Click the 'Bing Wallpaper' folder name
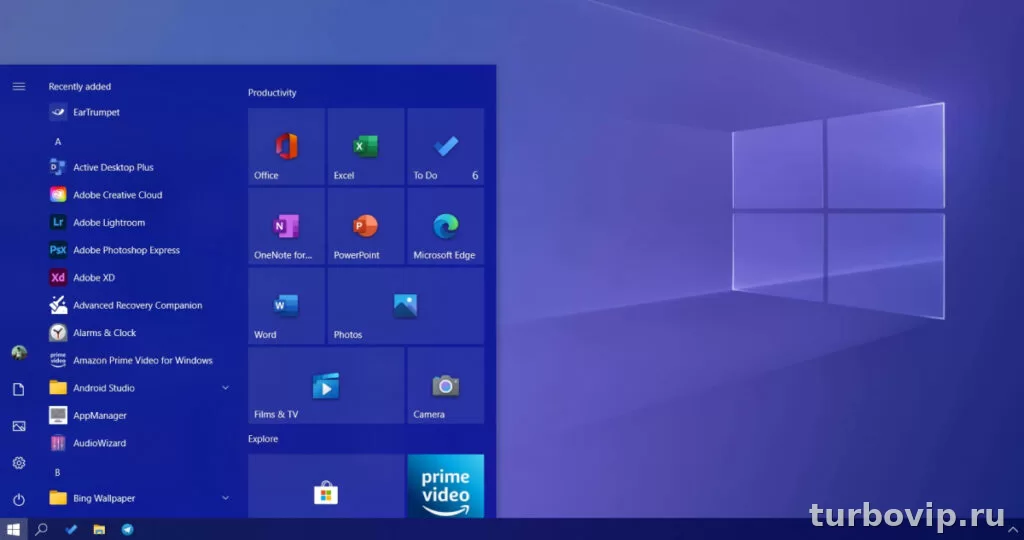The width and height of the screenshot is (1024, 540). click(x=104, y=498)
